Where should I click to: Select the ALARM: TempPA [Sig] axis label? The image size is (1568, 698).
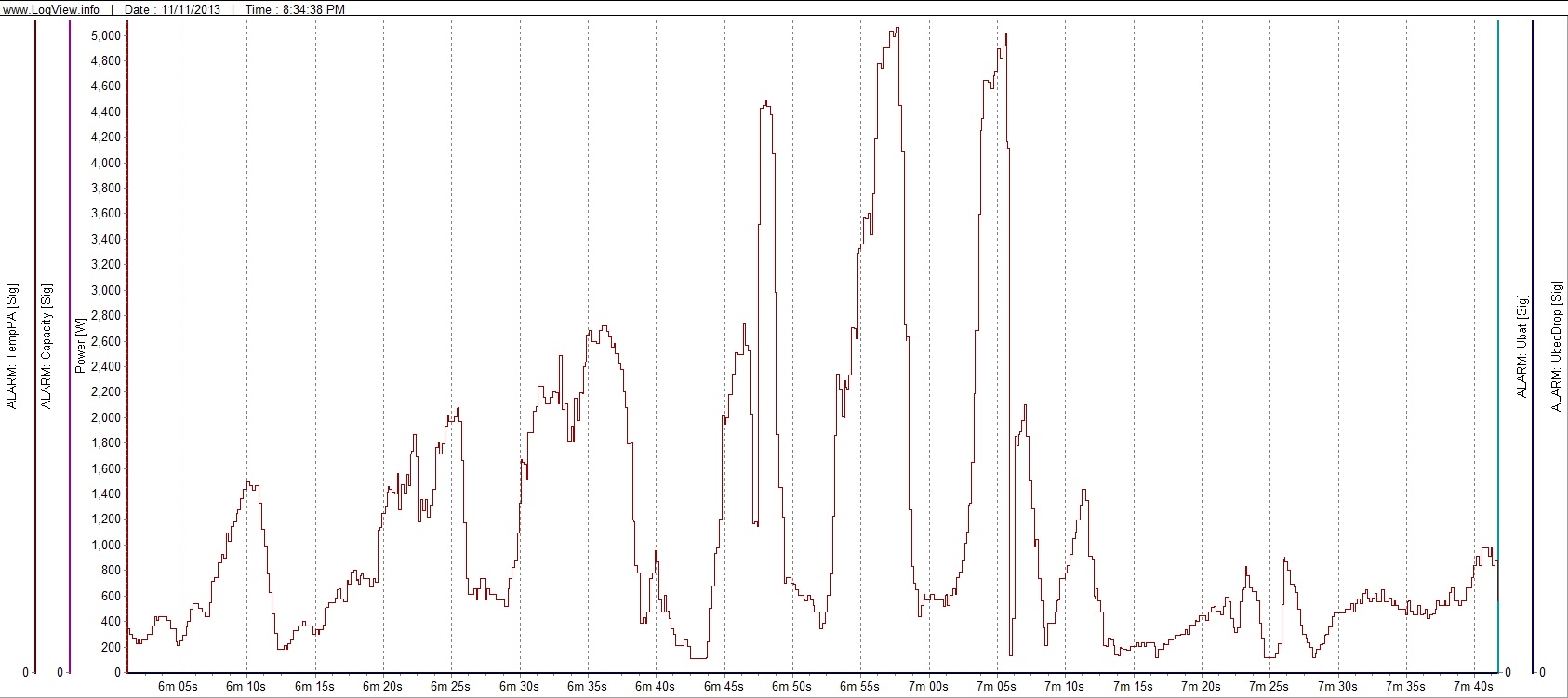(12, 347)
